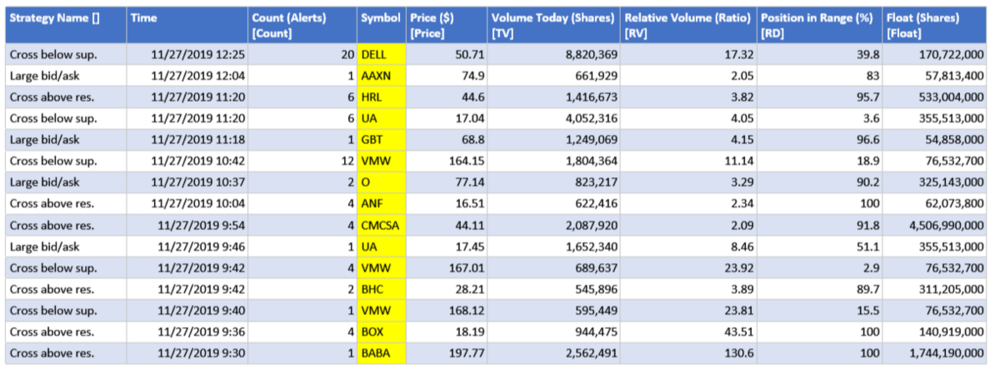The height and width of the screenshot is (373, 1000).
Task: Select the time 11/27/2019 12:25 cell
Action: point(188,55)
